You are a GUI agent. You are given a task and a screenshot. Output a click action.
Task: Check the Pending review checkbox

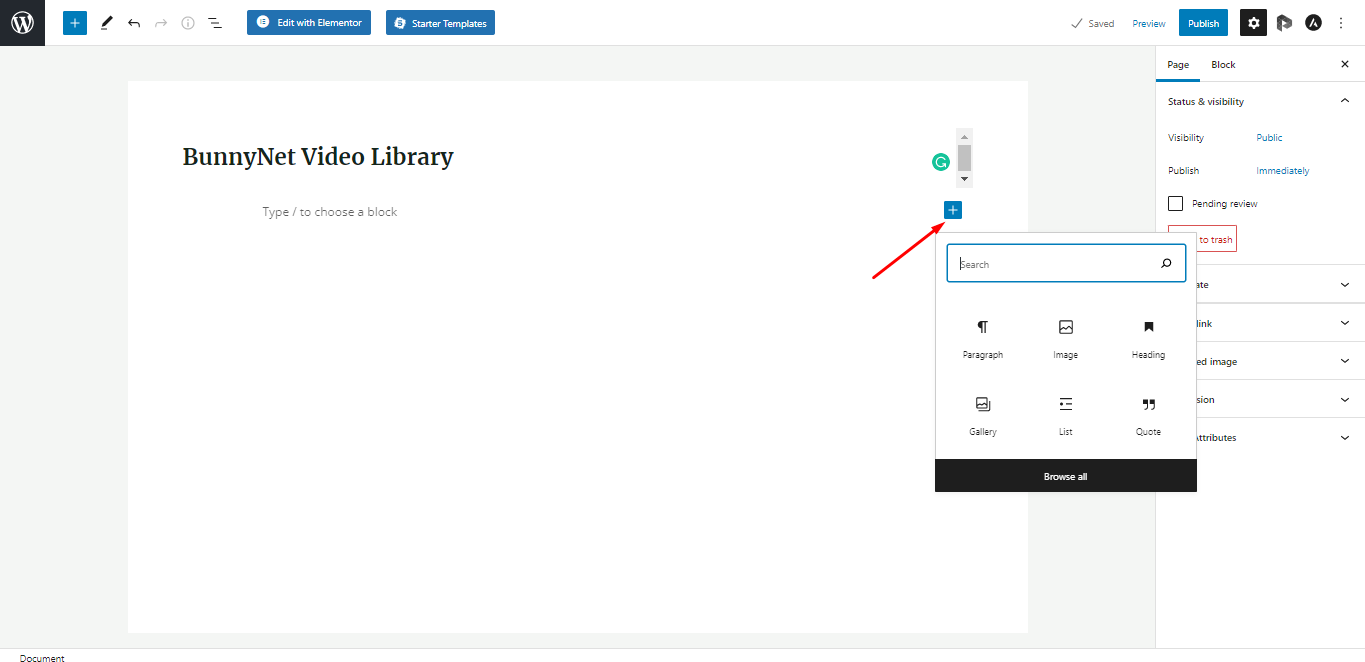point(1176,203)
